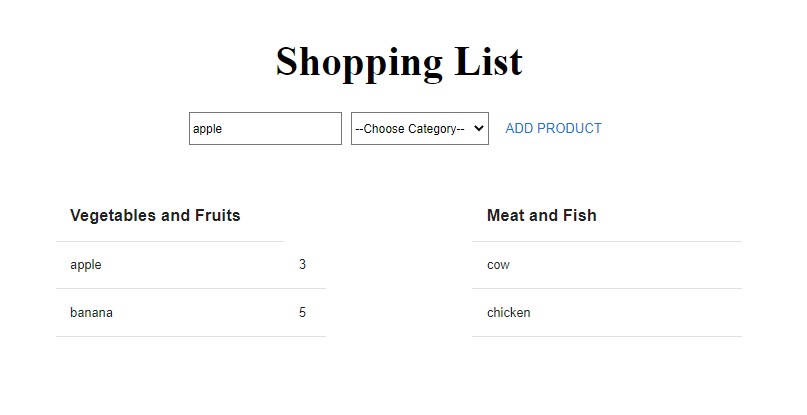807x415 pixels.
Task: Click the chevron arrow of the category select
Action: click(479, 128)
